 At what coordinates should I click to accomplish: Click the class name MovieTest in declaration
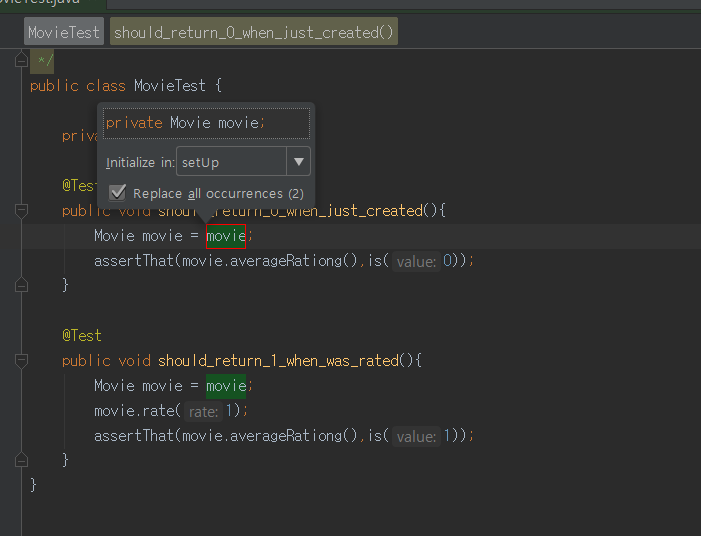tap(170, 85)
